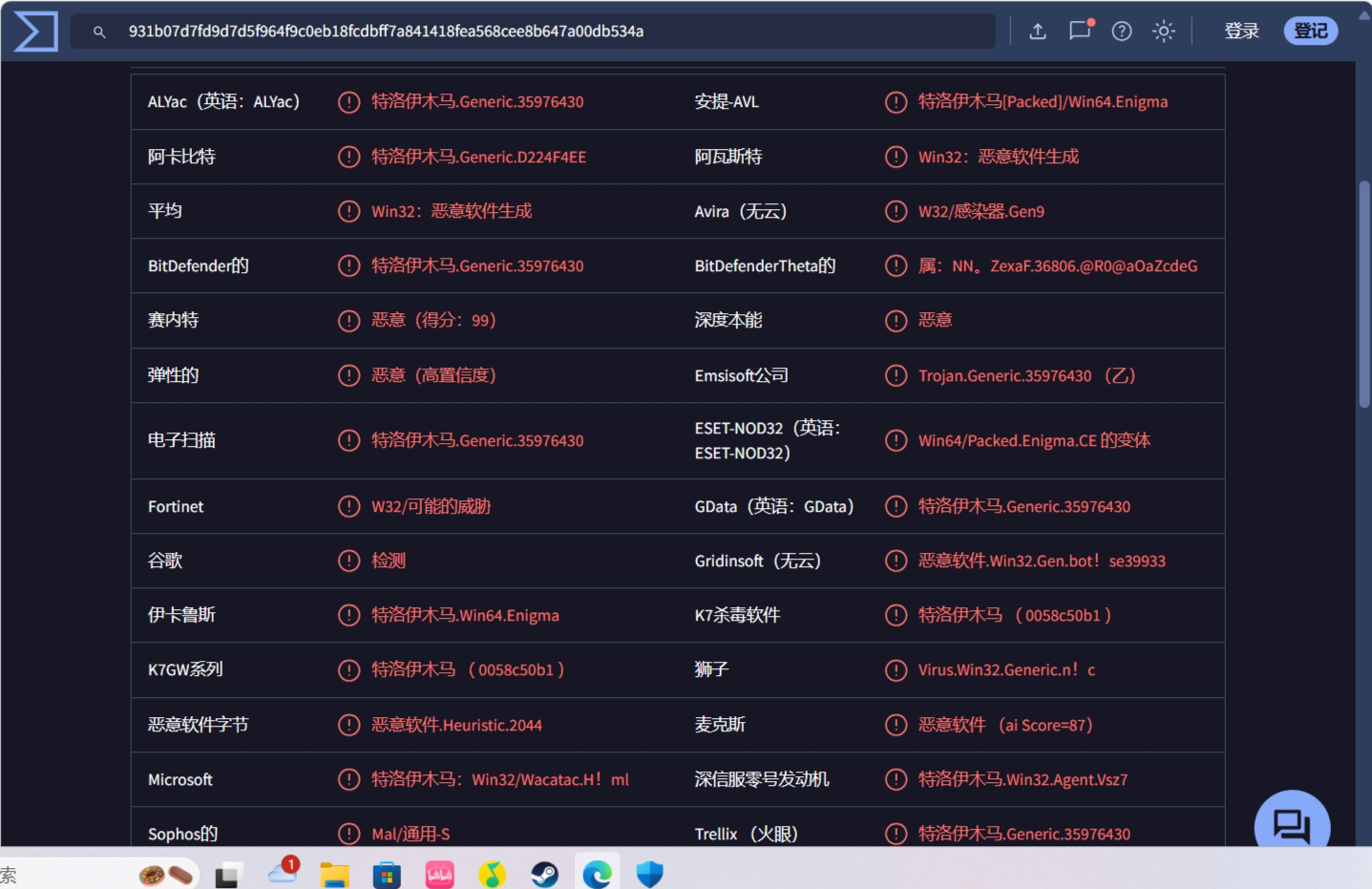
Task: Select Mal/通用-S detection text
Action: (x=411, y=834)
